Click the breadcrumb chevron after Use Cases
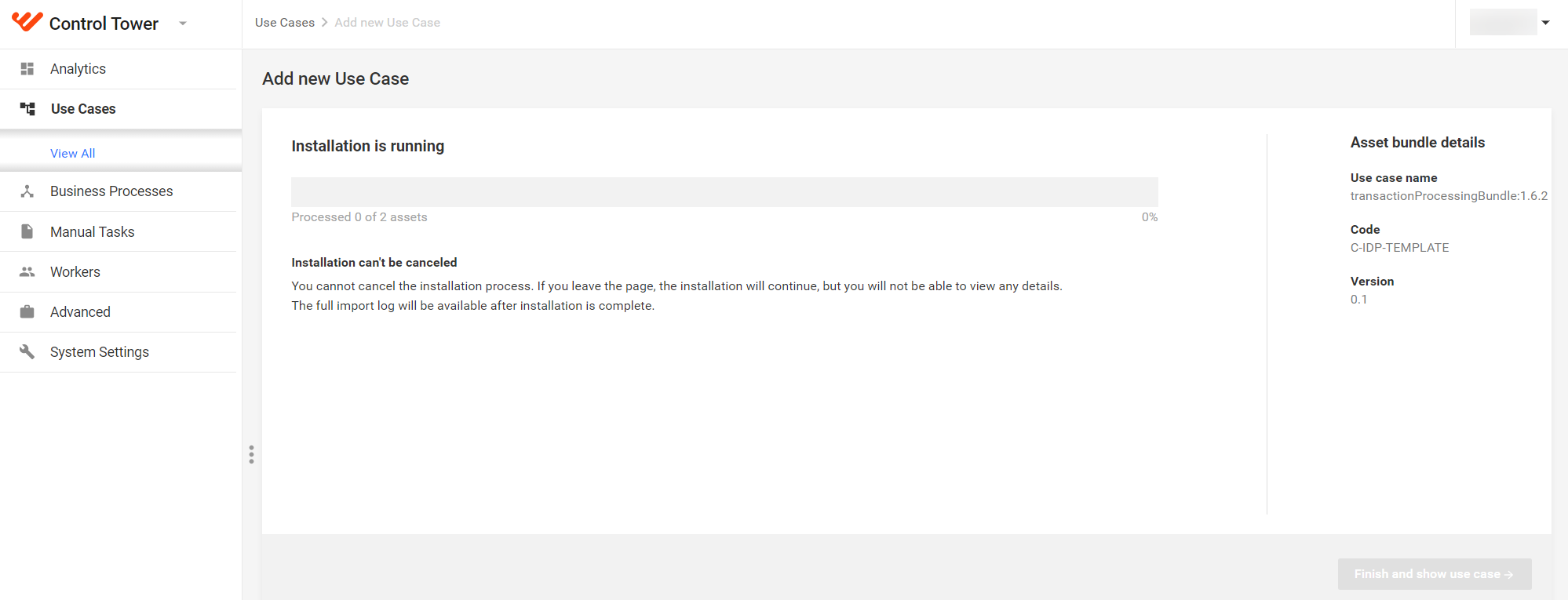 tap(325, 23)
